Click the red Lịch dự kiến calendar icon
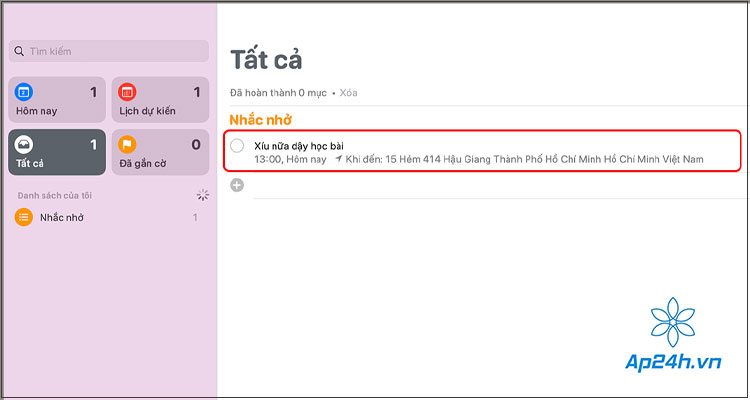This screenshot has height=400, width=750. 127,92
